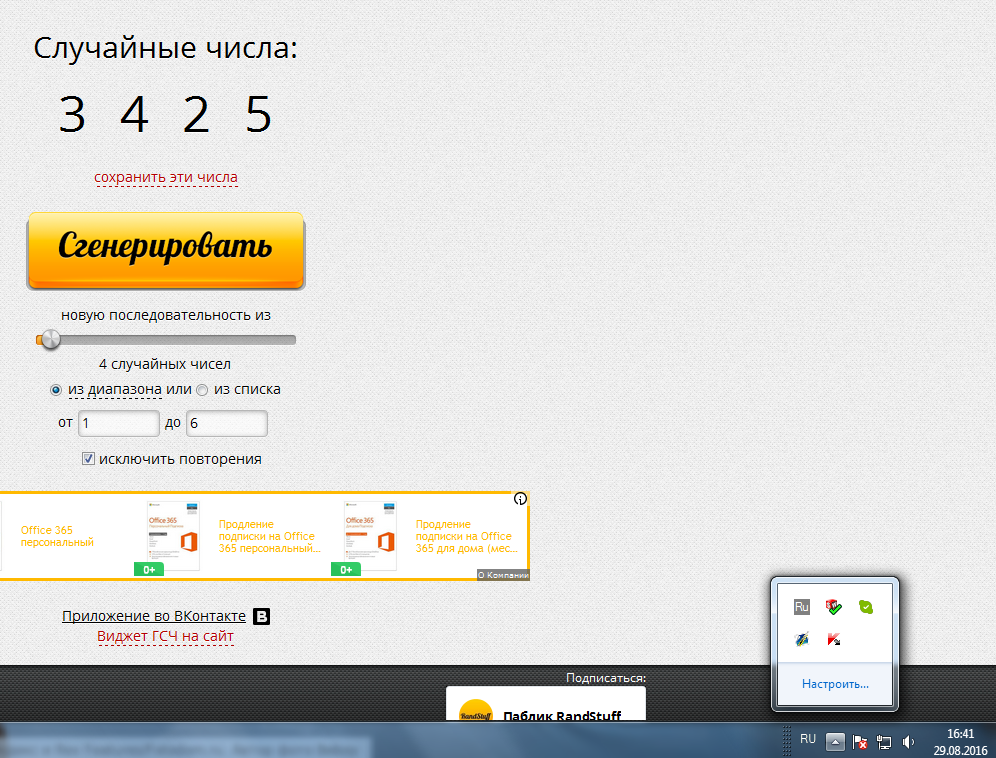Click the Skype tray icon
Image resolution: width=996 pixels, height=758 pixels.
(x=866, y=607)
